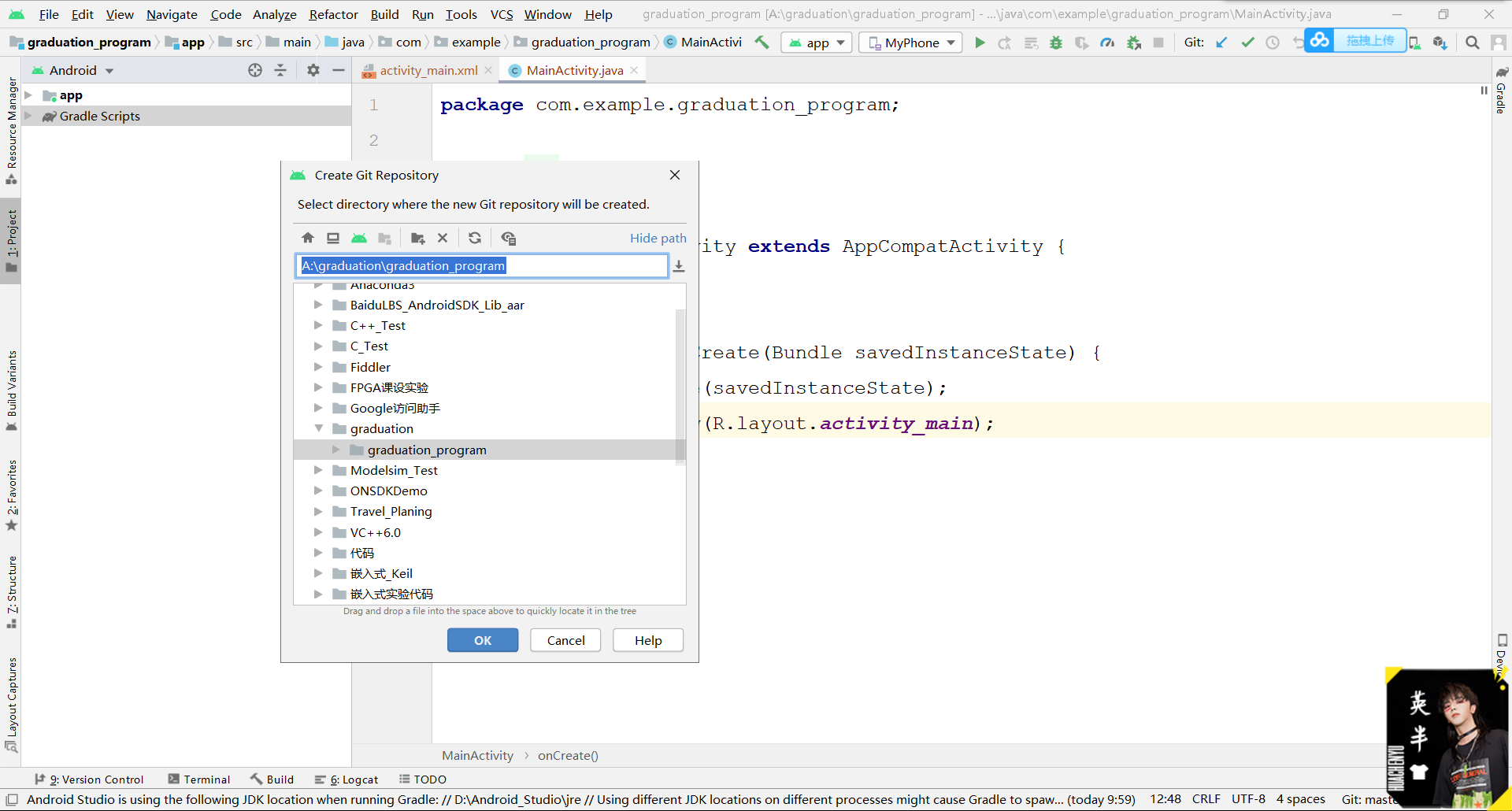This screenshot has height=811, width=1512.
Task: Click the Run with Coverage icon
Action: click(x=1082, y=43)
